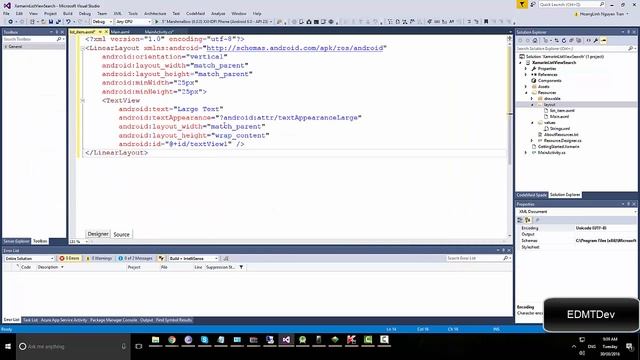
Task: Open Visual Studio from the taskbar
Action: (x=286, y=340)
